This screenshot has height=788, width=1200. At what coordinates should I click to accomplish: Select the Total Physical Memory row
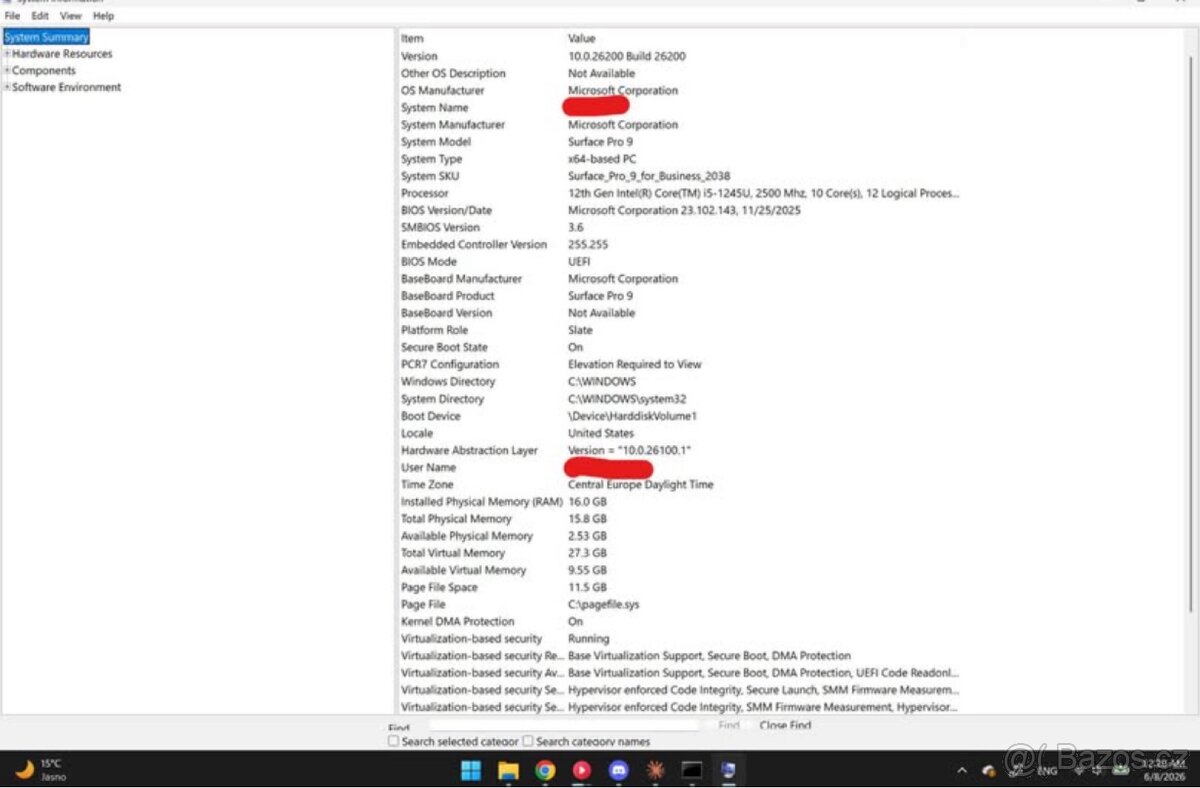680,518
